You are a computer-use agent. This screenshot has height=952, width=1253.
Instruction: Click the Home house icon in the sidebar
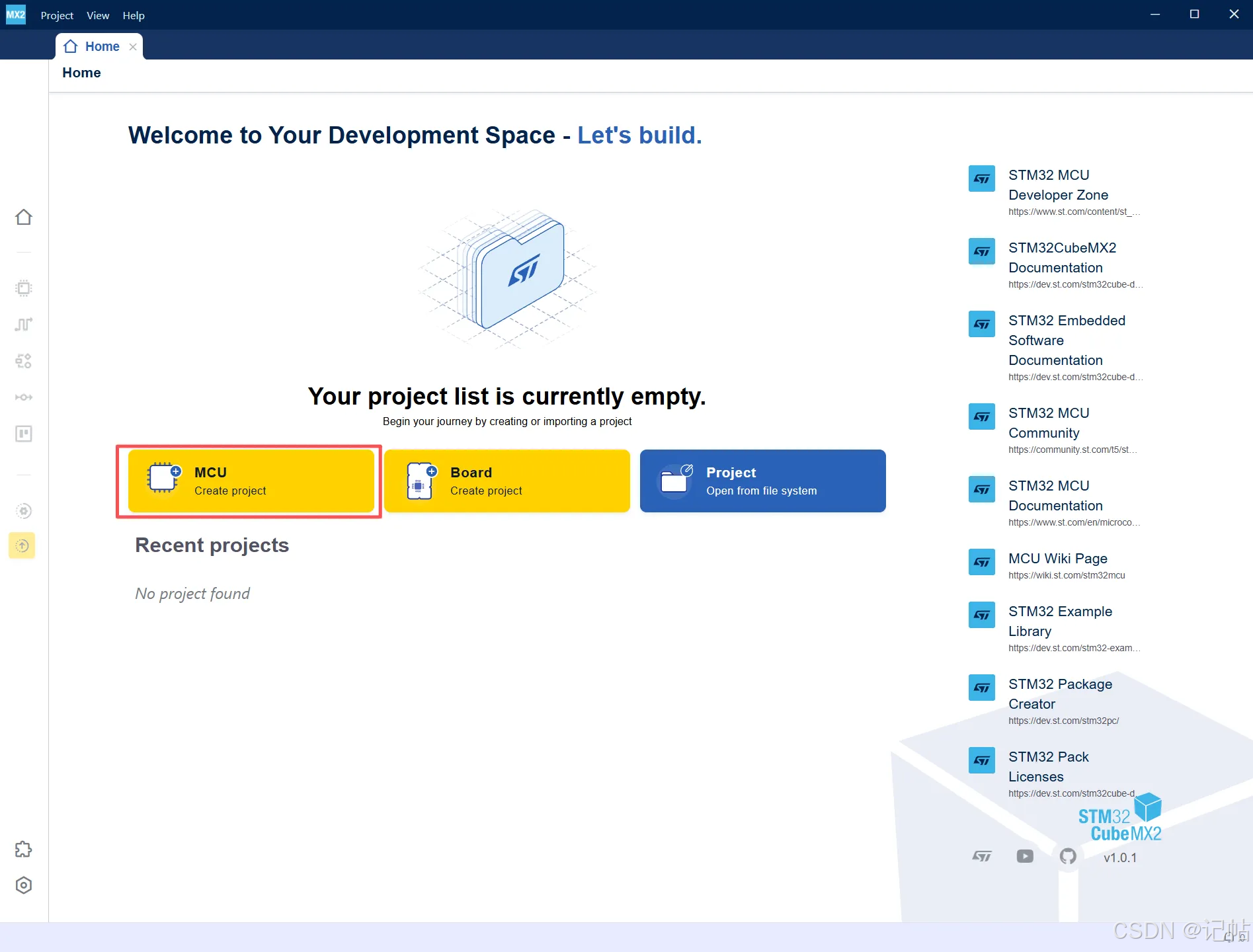coord(24,218)
